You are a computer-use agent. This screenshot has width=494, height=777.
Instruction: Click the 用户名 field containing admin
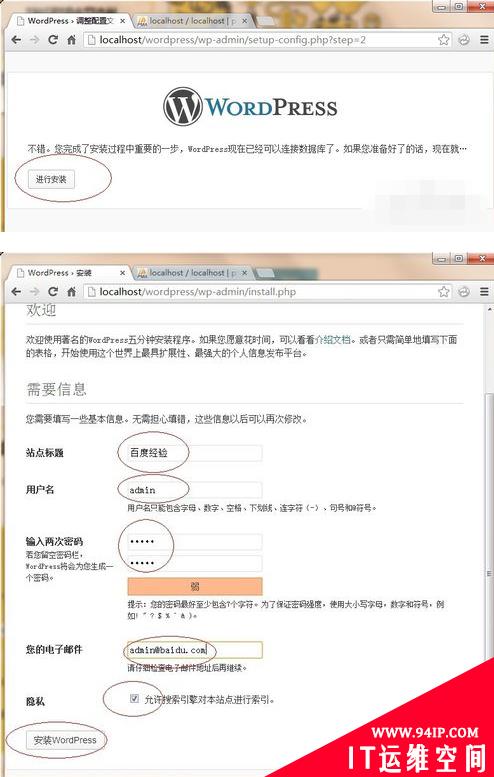tap(195, 490)
